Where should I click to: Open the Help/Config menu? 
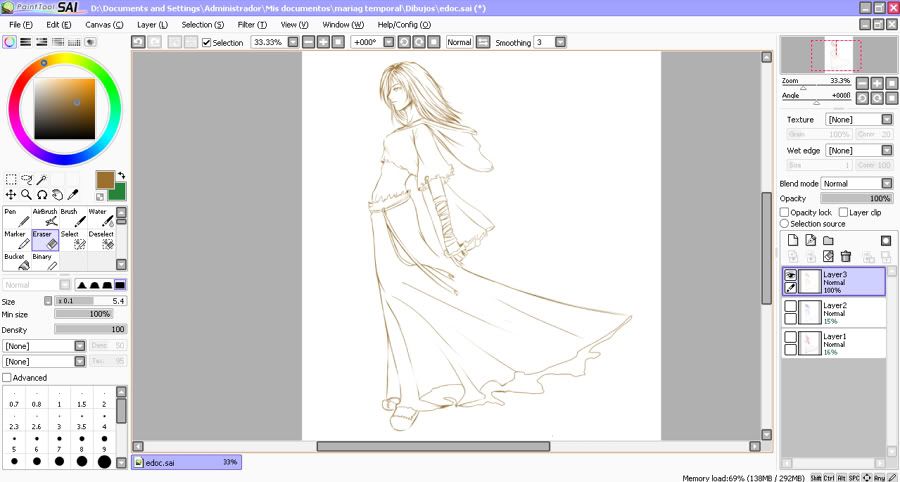pos(404,25)
